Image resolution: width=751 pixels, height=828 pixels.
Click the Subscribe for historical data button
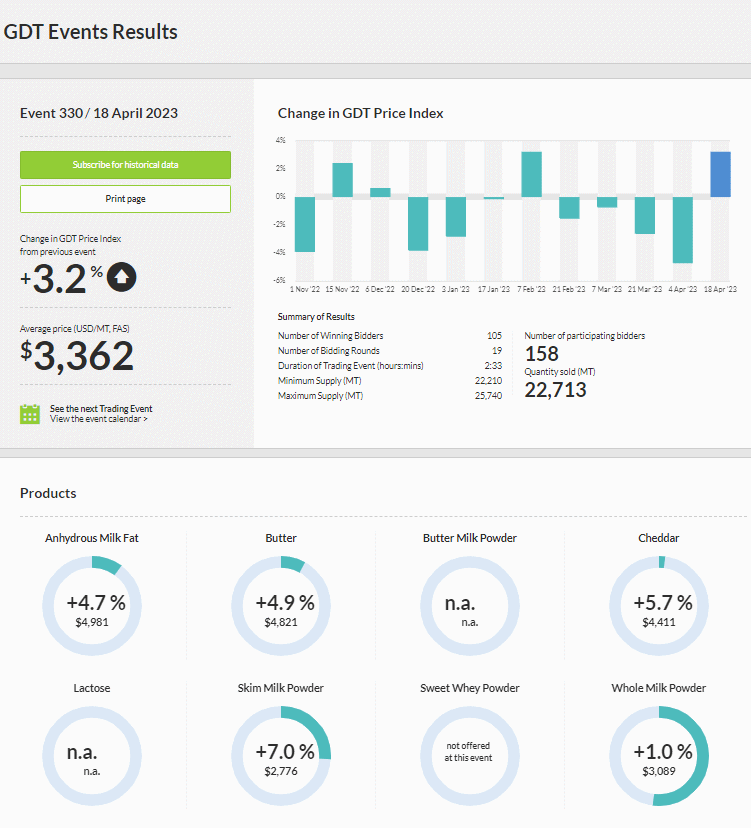(x=125, y=165)
